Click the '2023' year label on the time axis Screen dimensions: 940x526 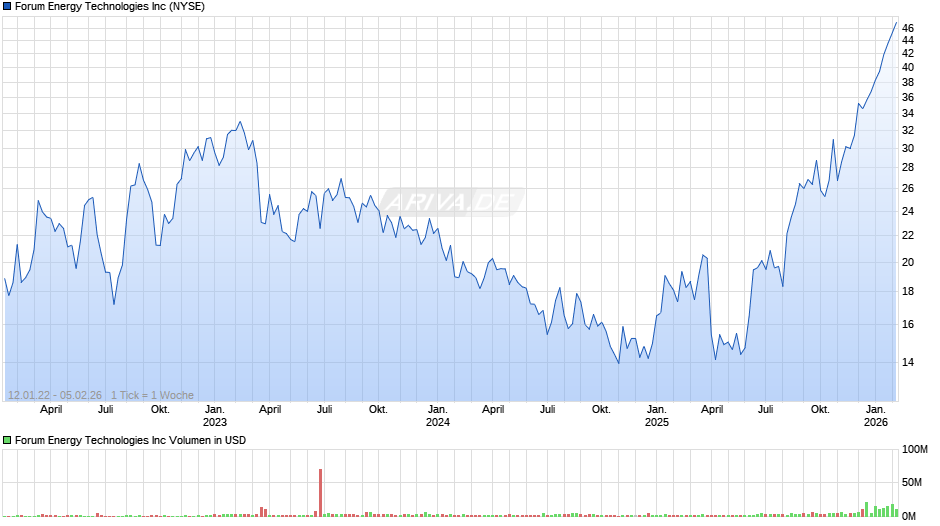[215, 422]
